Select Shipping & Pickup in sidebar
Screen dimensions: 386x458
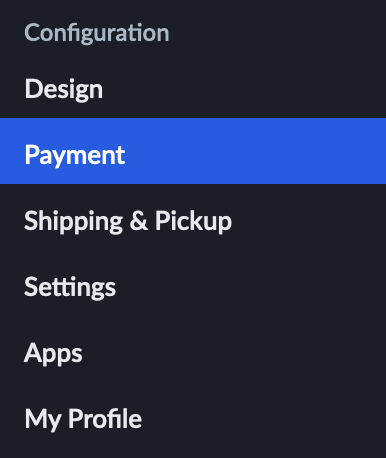coord(193,220)
